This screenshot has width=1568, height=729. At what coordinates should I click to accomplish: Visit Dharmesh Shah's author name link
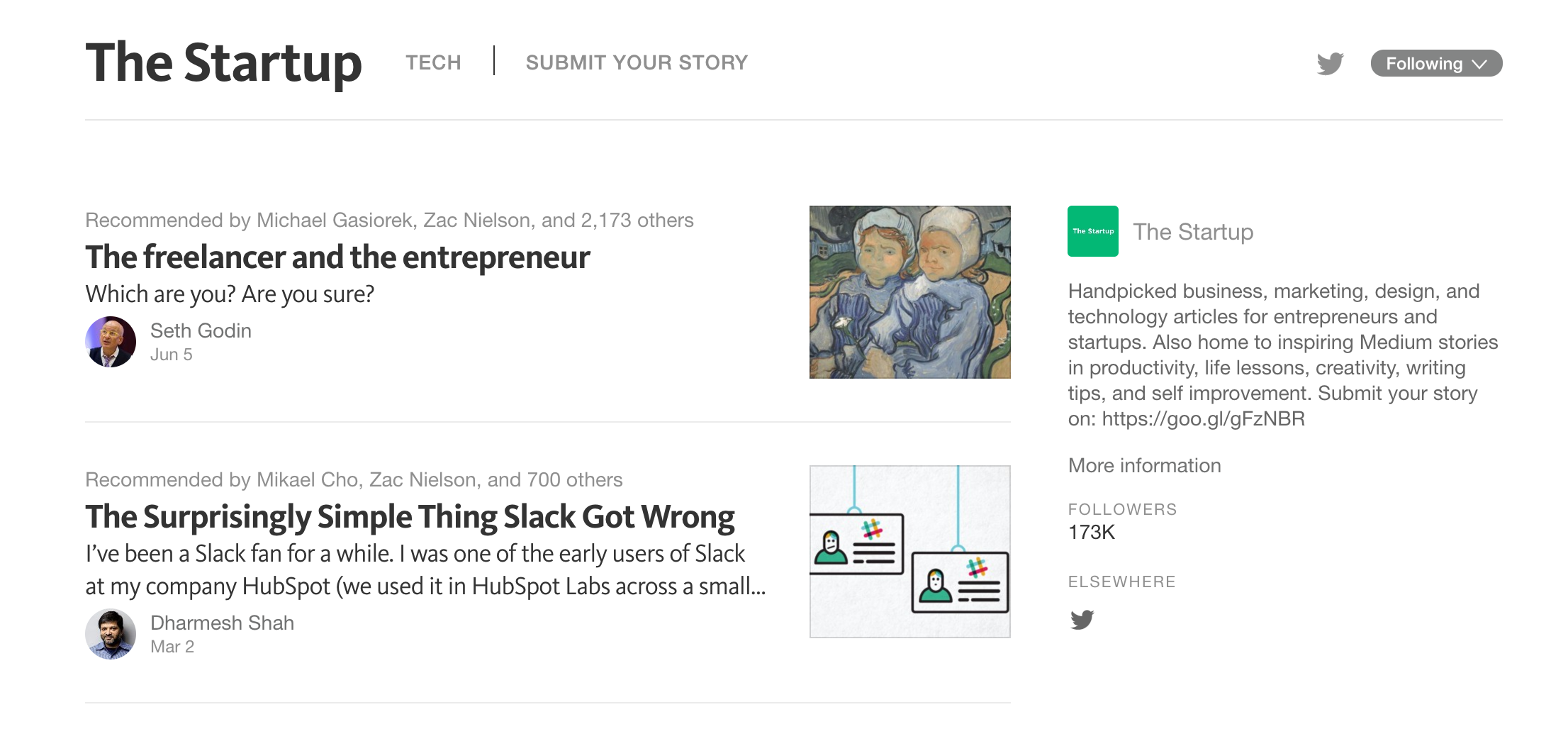click(x=222, y=623)
